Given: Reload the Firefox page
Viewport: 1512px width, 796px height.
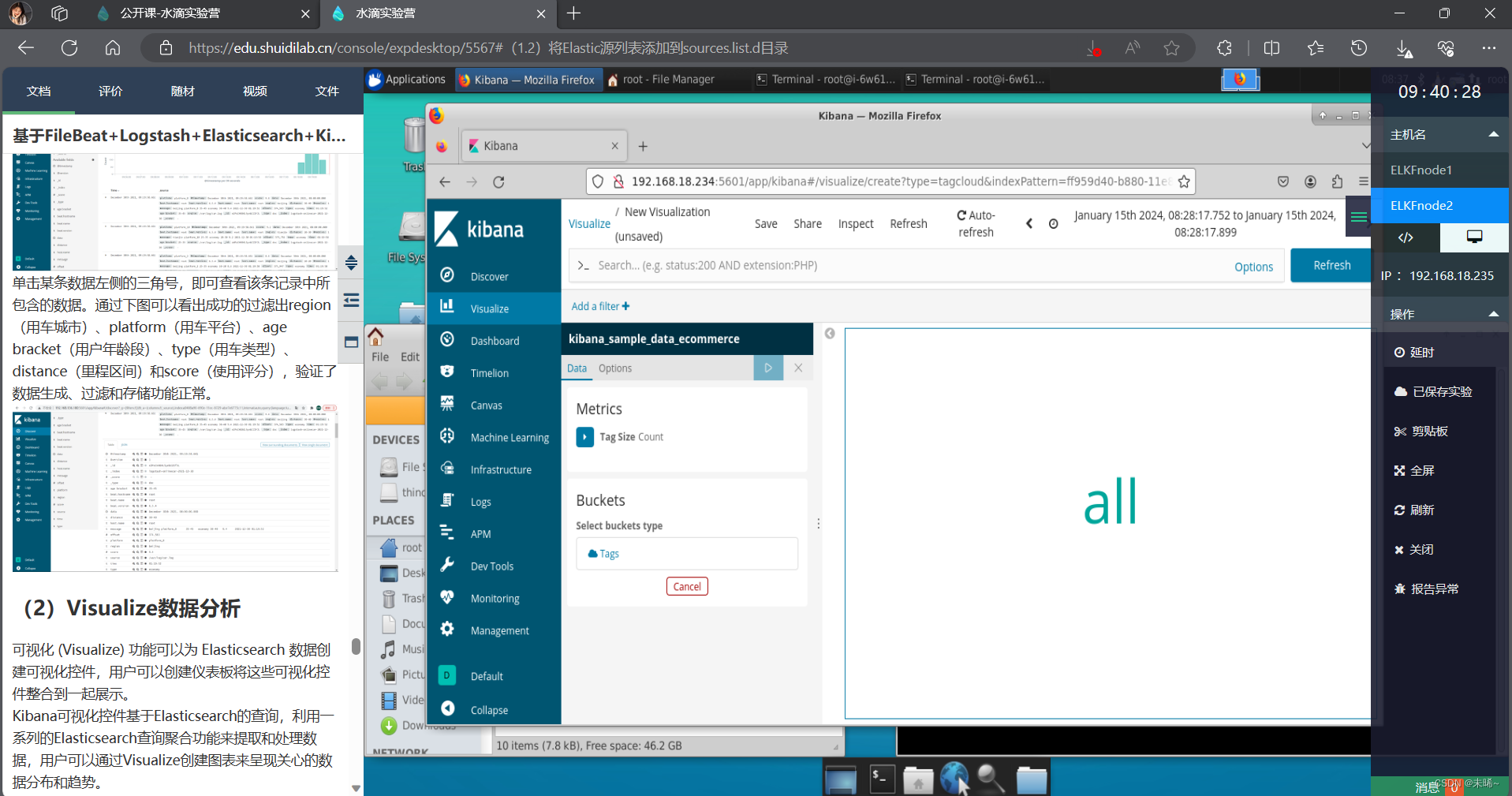Looking at the screenshot, I should point(498,182).
